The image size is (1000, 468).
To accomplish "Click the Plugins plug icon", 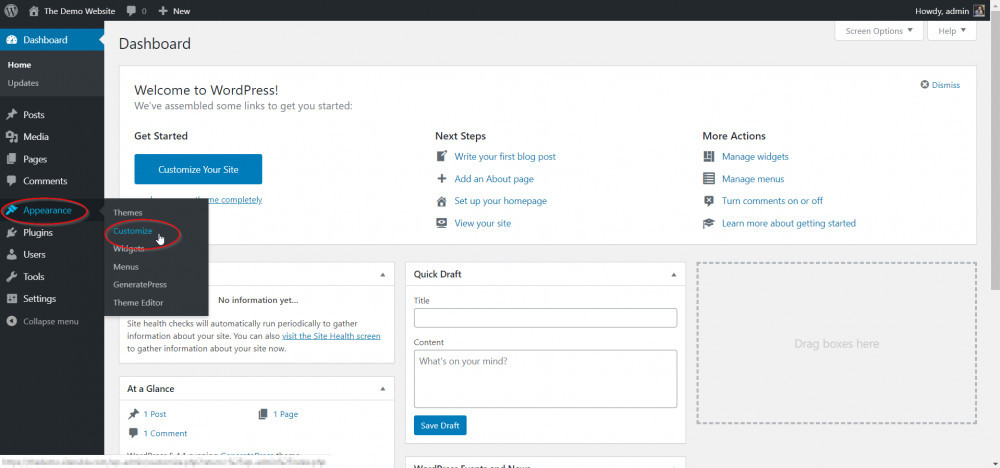I will pos(11,233).
